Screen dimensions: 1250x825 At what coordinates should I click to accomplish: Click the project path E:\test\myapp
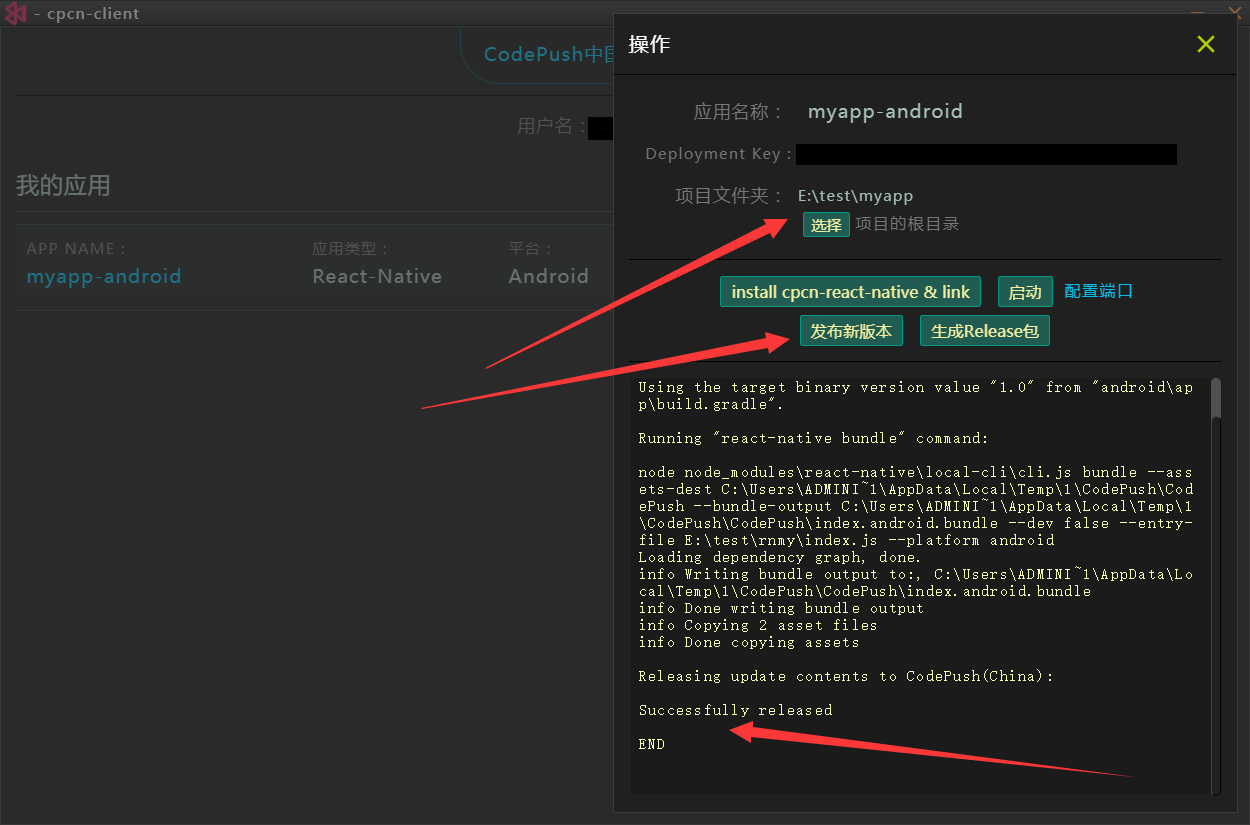click(855, 196)
